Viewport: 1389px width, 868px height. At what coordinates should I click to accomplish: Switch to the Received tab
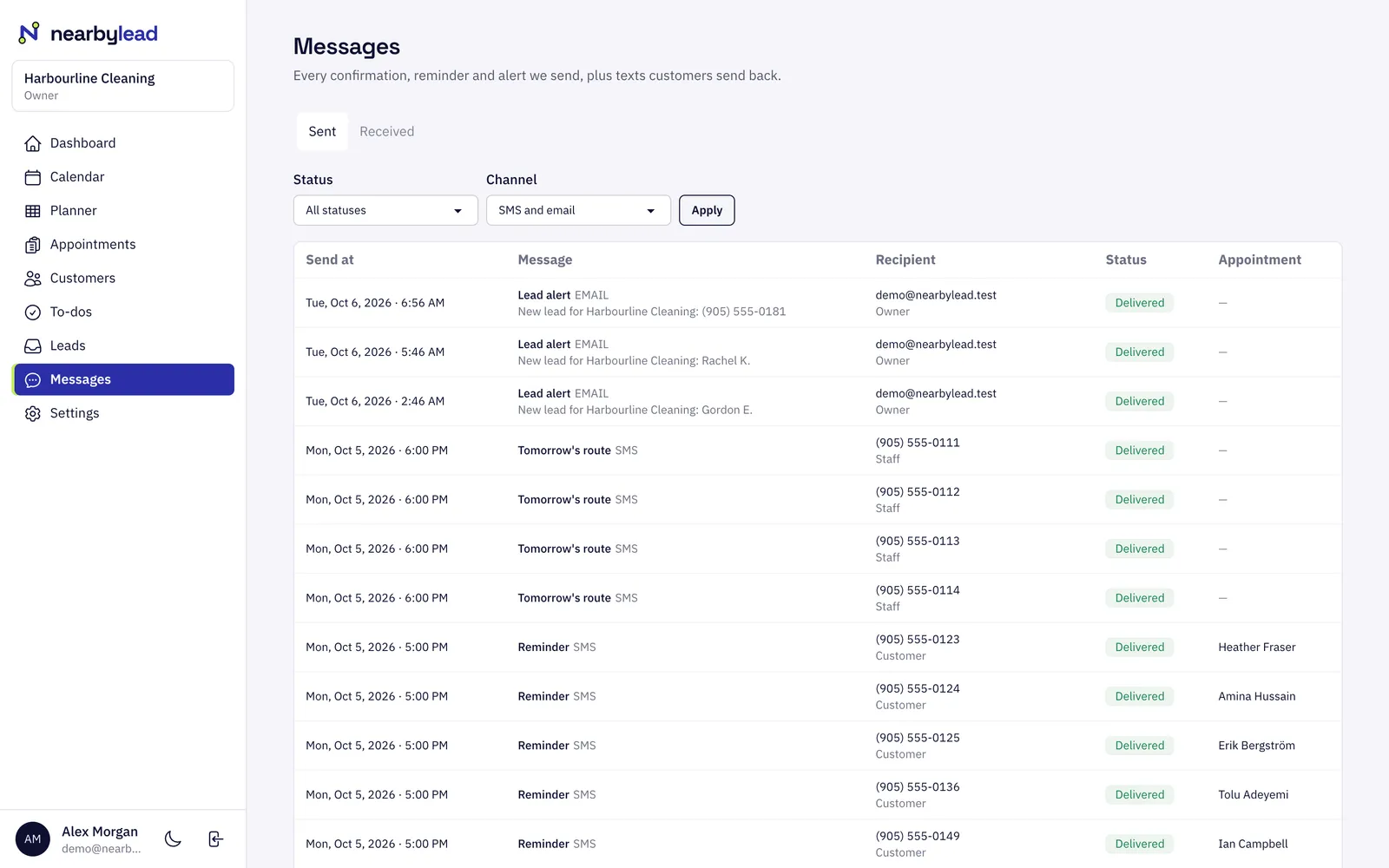click(x=387, y=131)
